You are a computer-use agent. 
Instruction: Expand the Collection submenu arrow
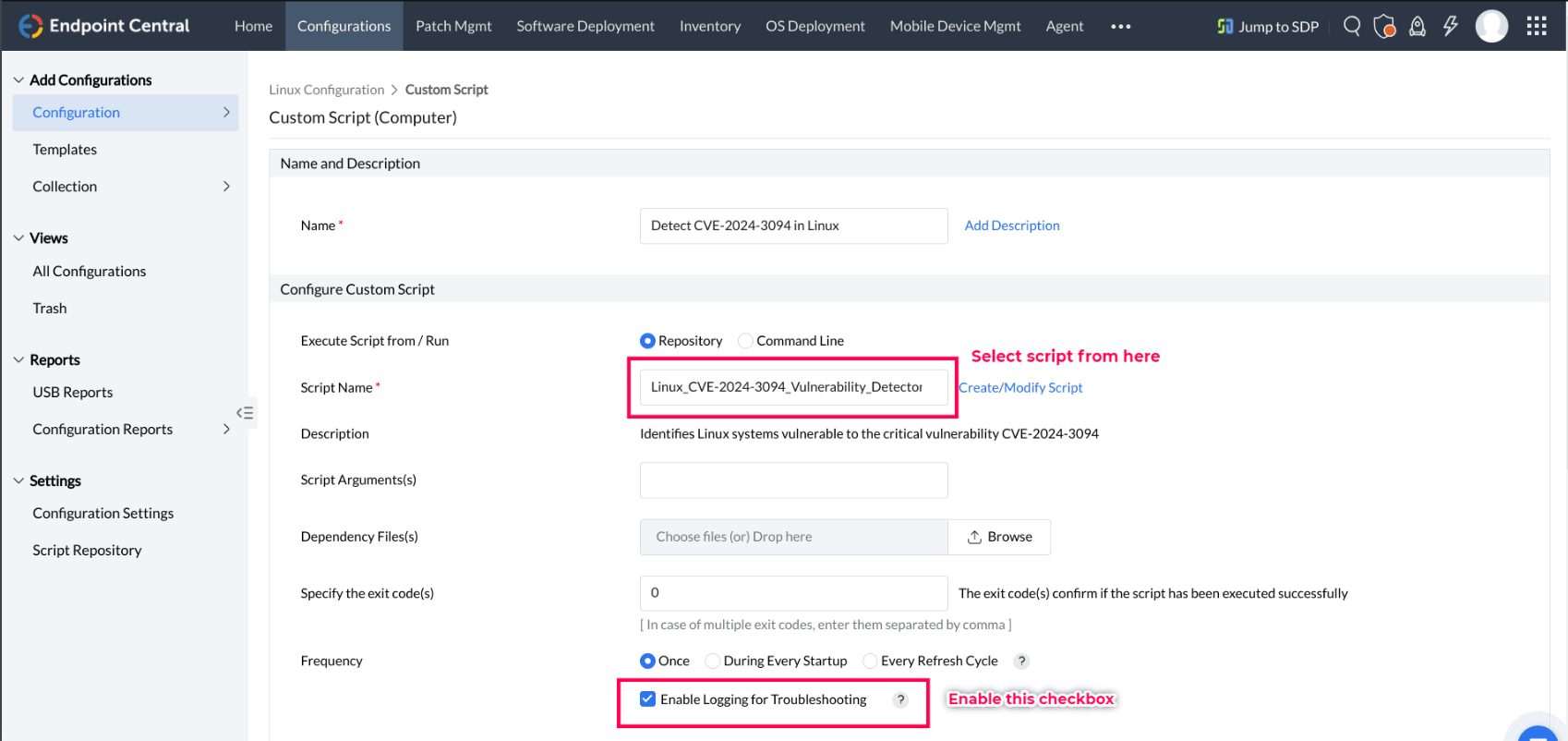click(x=226, y=187)
